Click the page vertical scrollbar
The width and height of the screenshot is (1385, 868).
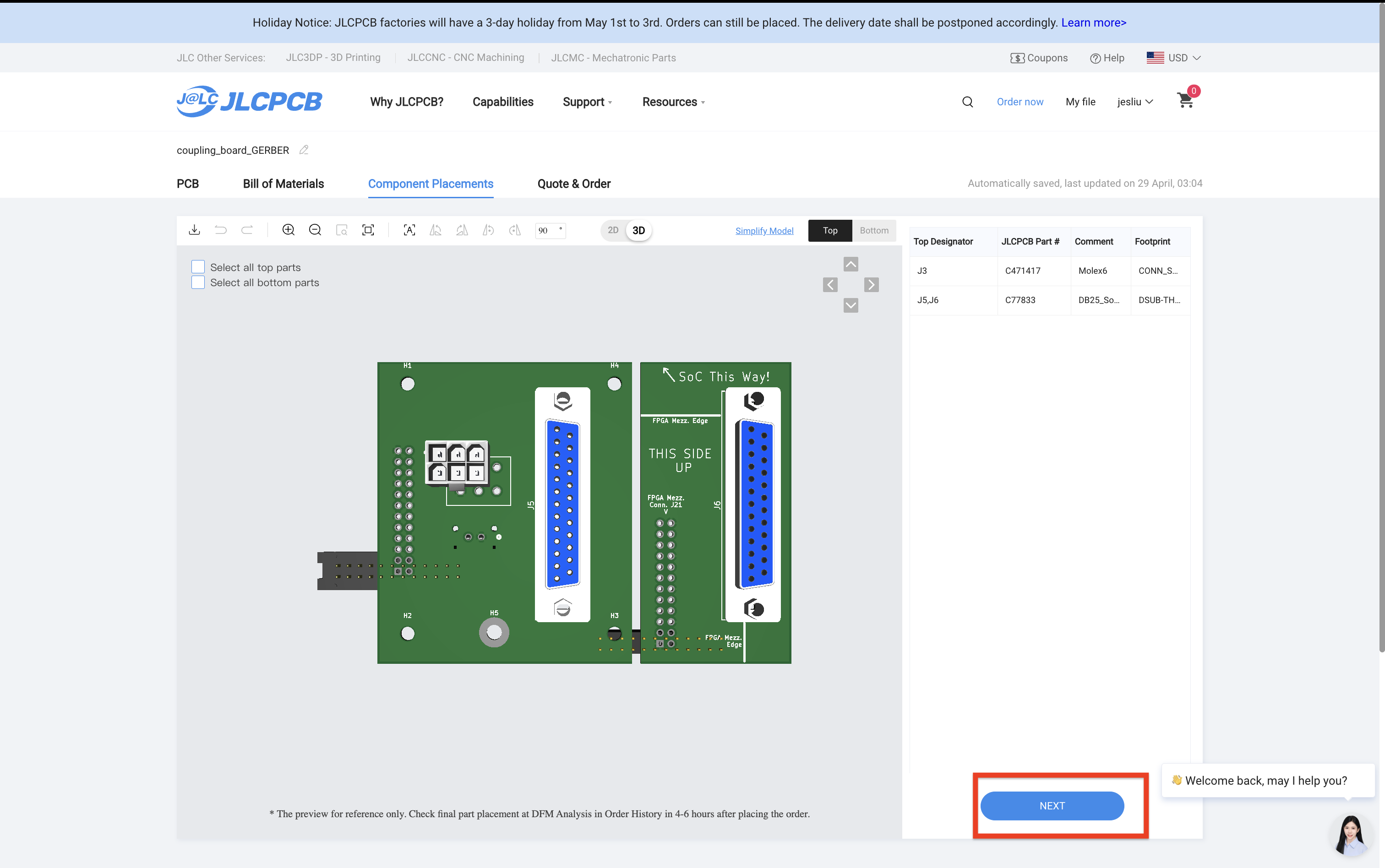(1381, 327)
